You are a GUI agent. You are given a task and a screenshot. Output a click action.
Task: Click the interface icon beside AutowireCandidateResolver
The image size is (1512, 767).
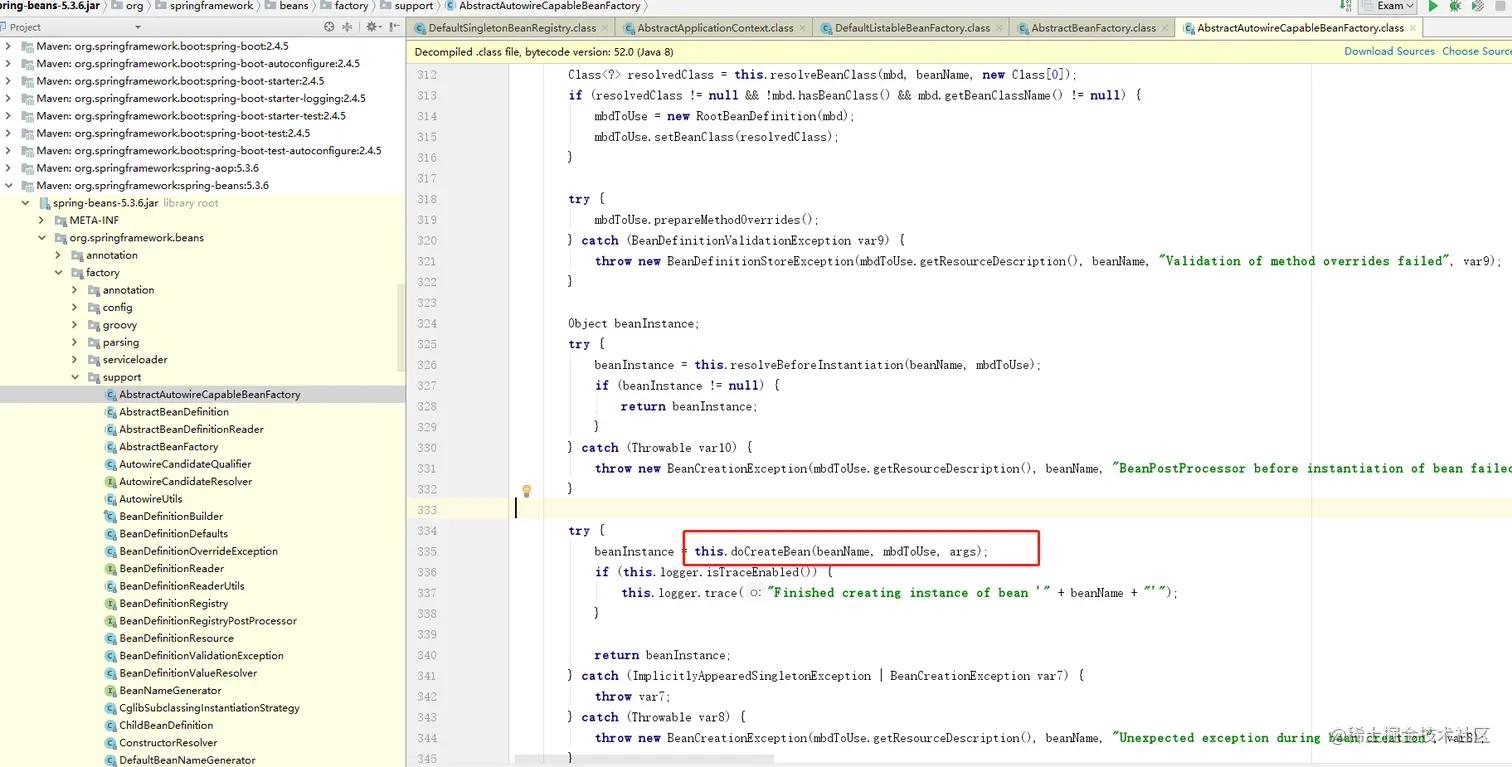coord(111,482)
